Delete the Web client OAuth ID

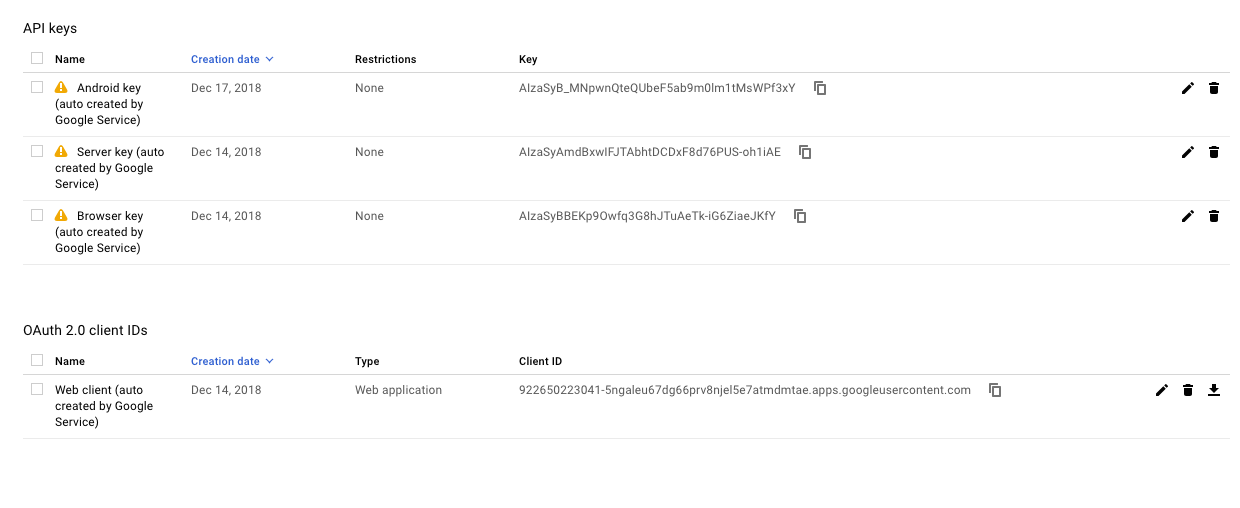pyautogui.click(x=1188, y=390)
